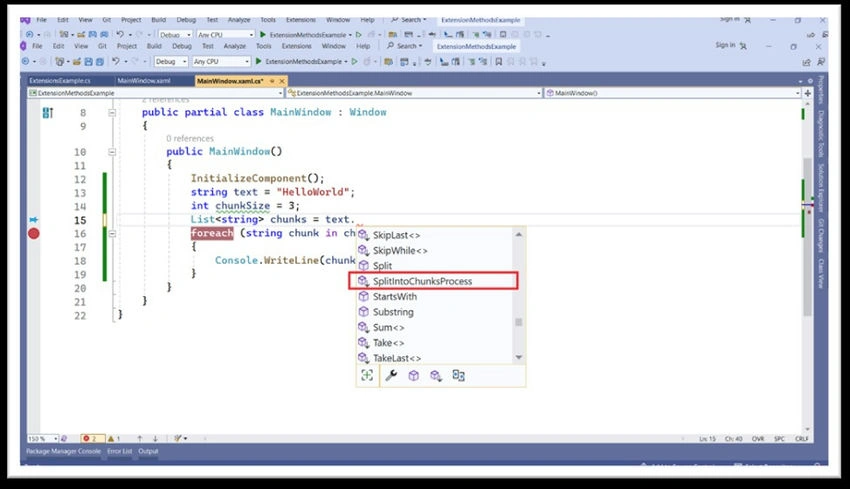Open the Properties side panel tab
The width and height of the screenshot is (850, 489).
821,90
